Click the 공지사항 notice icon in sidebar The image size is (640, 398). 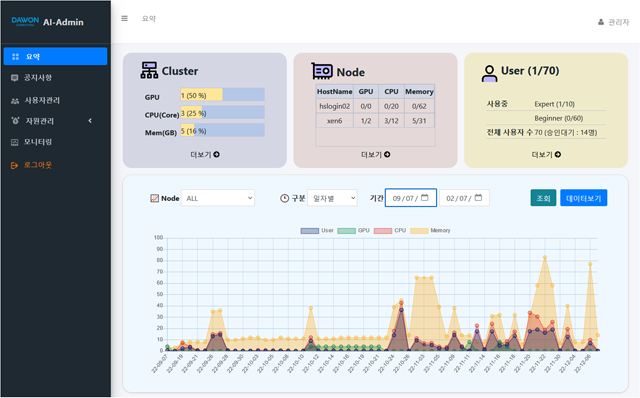[x=15, y=78]
